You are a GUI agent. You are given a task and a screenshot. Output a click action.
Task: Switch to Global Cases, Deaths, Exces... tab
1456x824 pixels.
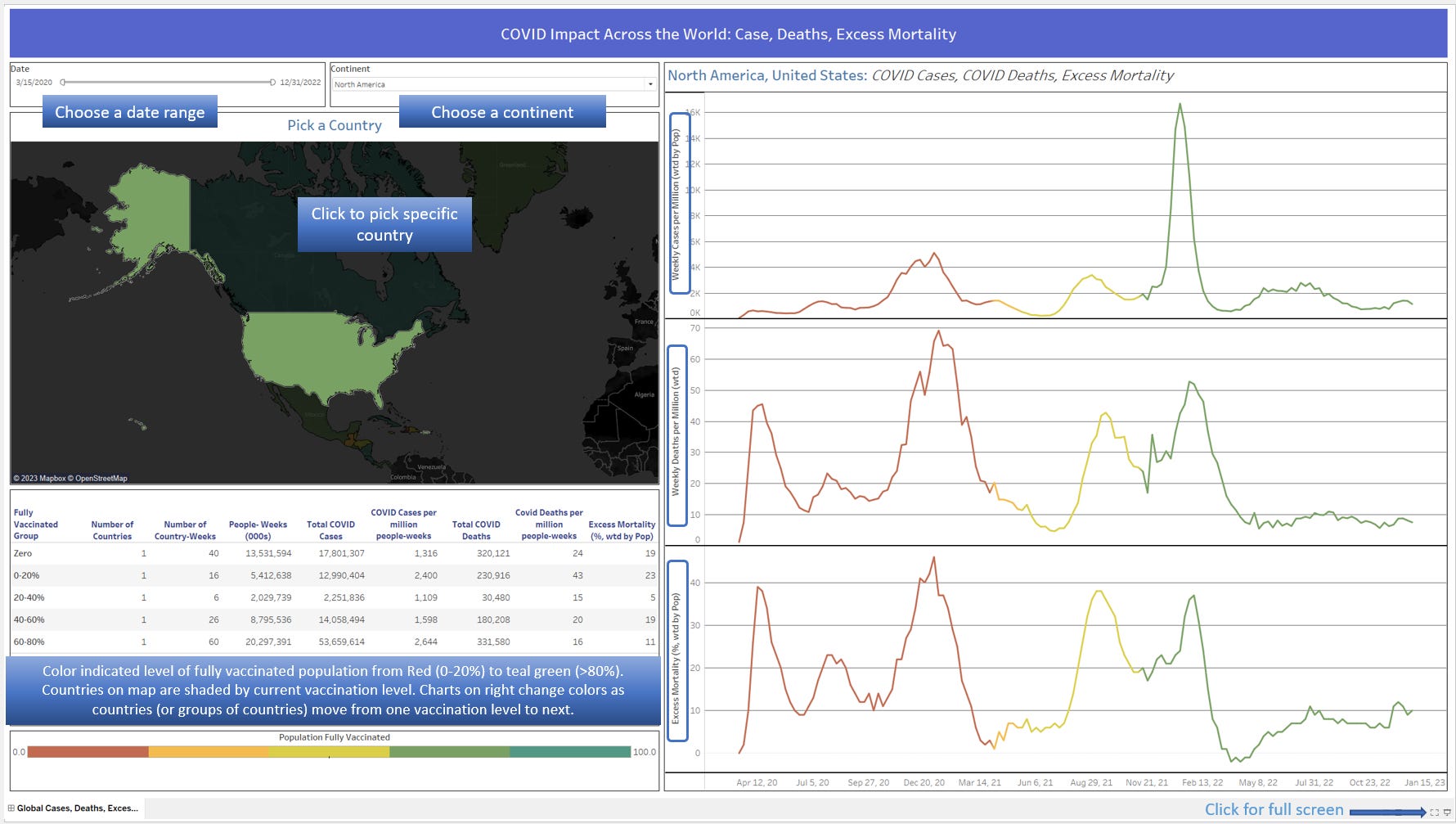point(74,808)
